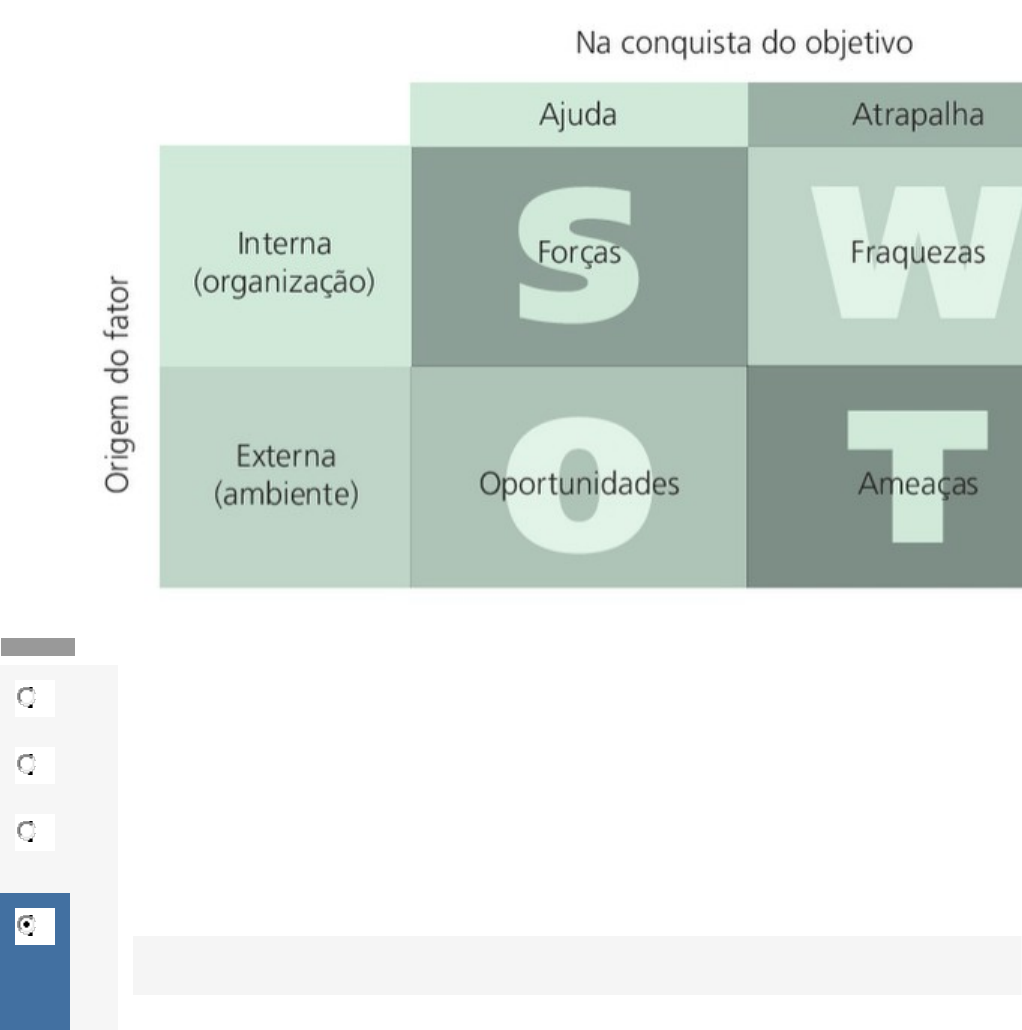Click the selected fourth radio button
The height and width of the screenshot is (1030, 1022).
click(x=28, y=927)
